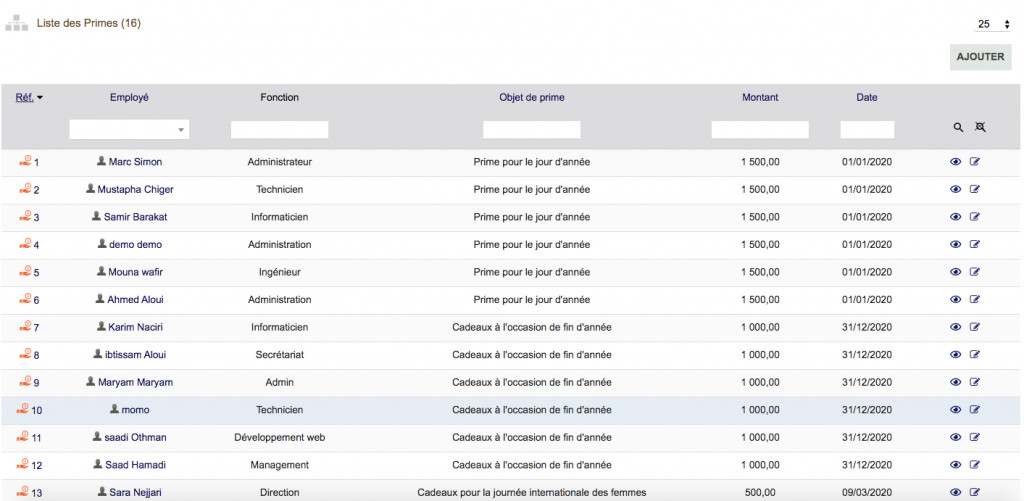
Task: Click the prime icon beside reference 5
Action: (25, 272)
